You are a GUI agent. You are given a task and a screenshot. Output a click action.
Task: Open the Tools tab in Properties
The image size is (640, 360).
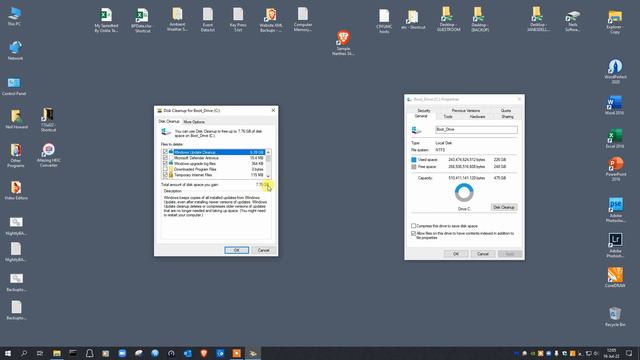tap(448, 117)
